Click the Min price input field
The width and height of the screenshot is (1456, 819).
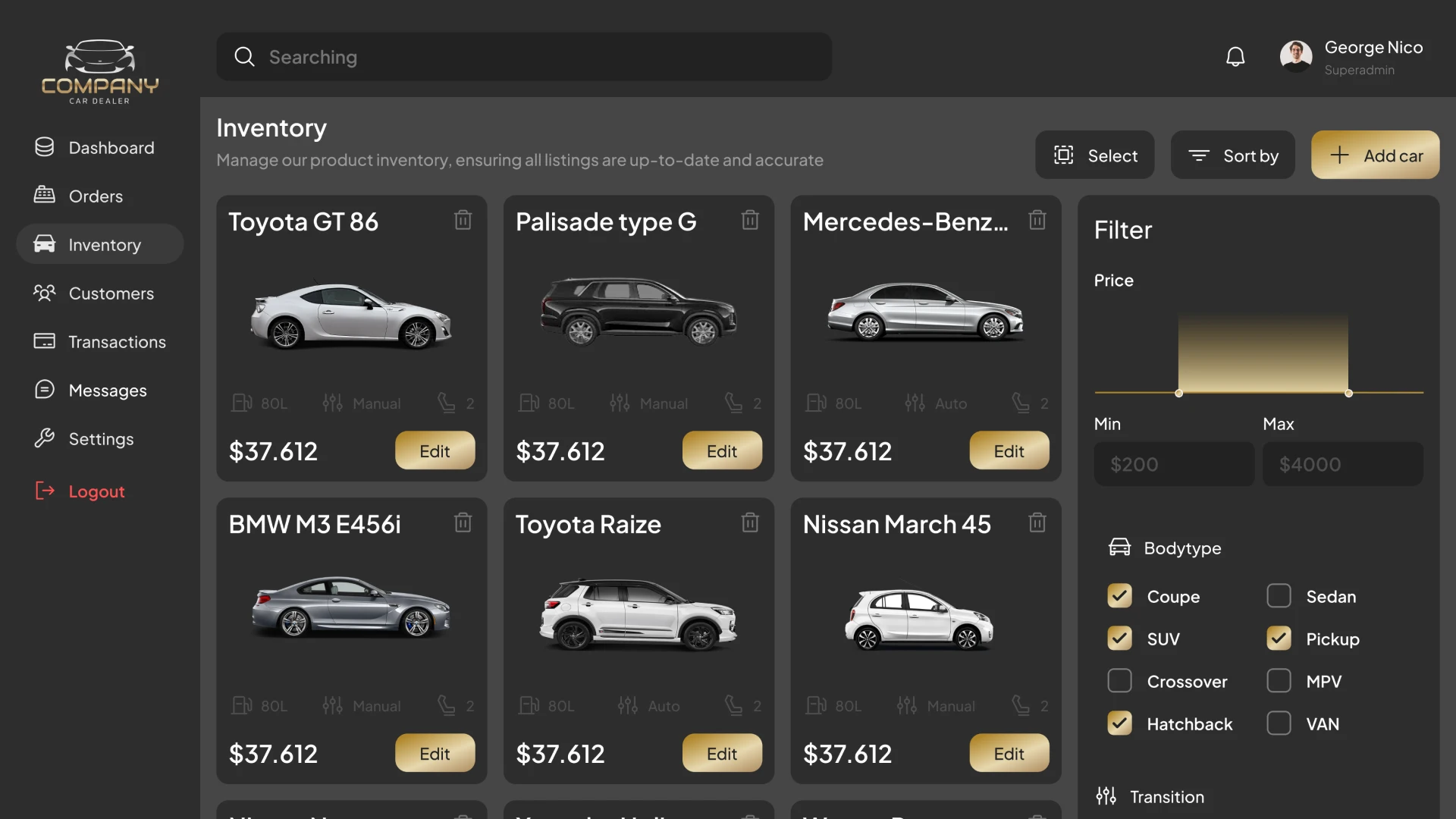pos(1173,463)
